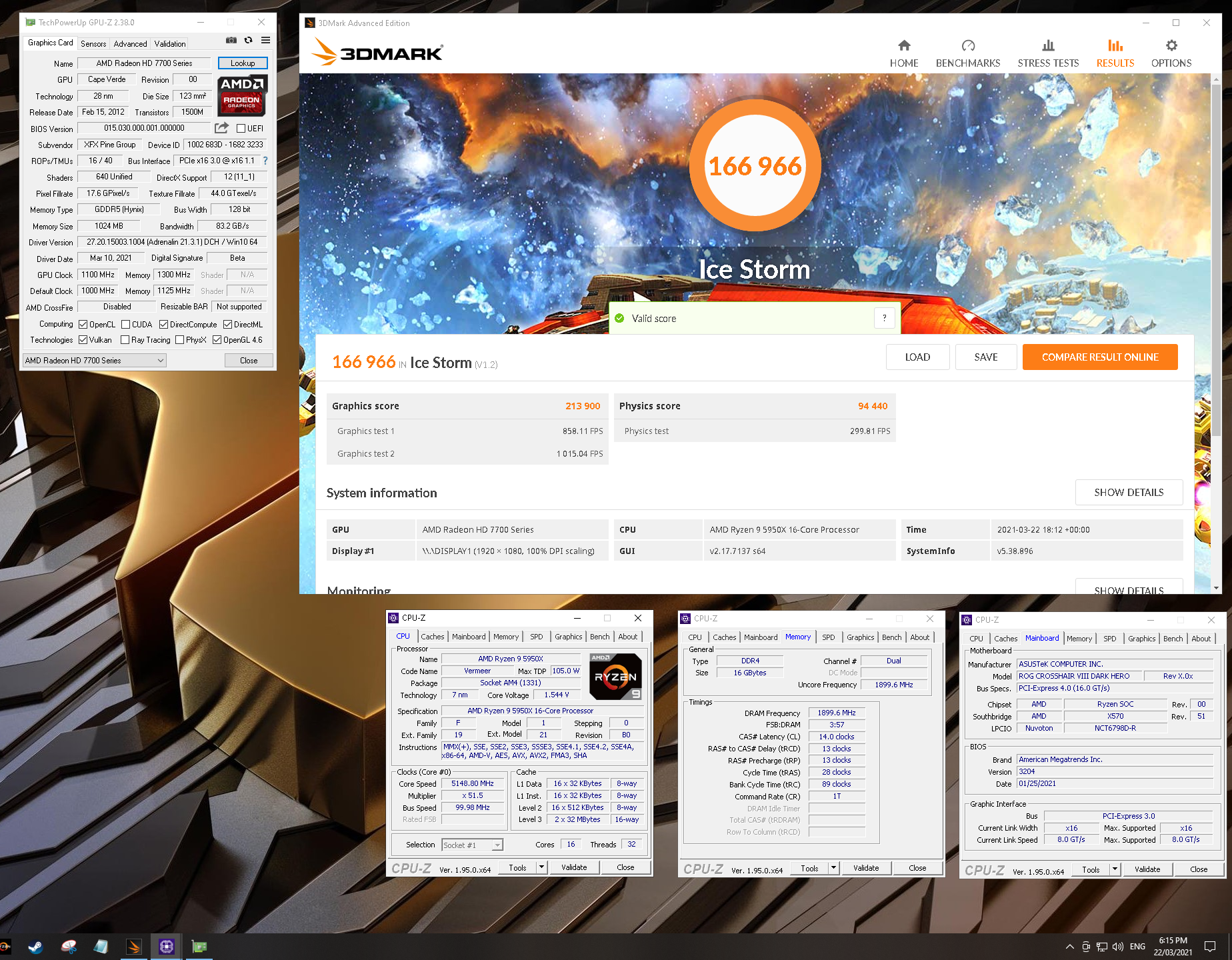The height and width of the screenshot is (960, 1232).
Task: Click the GPU-Z screenshot camera icon
Action: [x=231, y=41]
